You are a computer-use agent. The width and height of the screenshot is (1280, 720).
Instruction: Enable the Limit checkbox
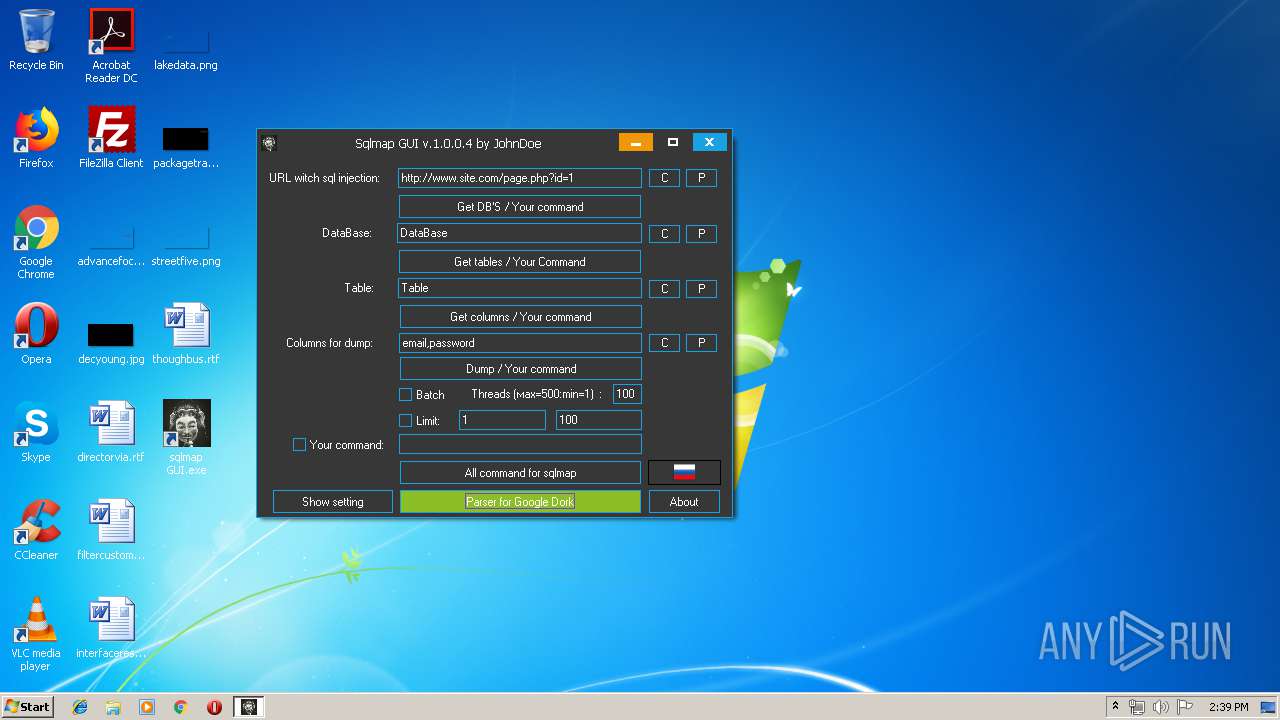pyautogui.click(x=406, y=420)
